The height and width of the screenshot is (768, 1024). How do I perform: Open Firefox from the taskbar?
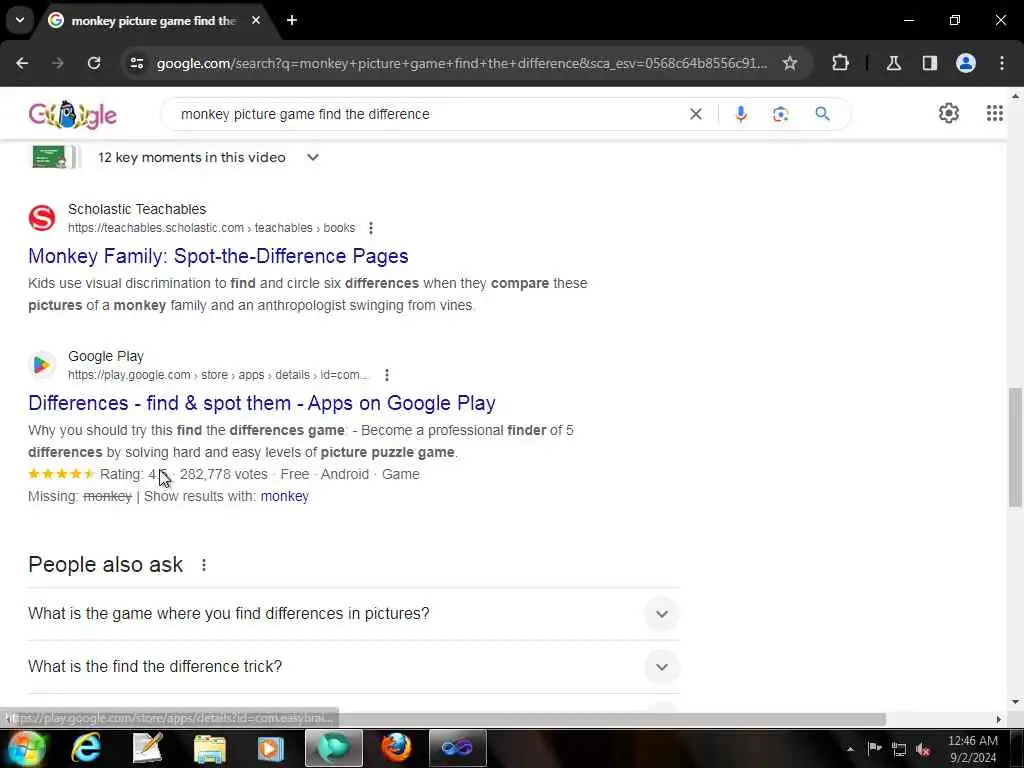pos(396,748)
